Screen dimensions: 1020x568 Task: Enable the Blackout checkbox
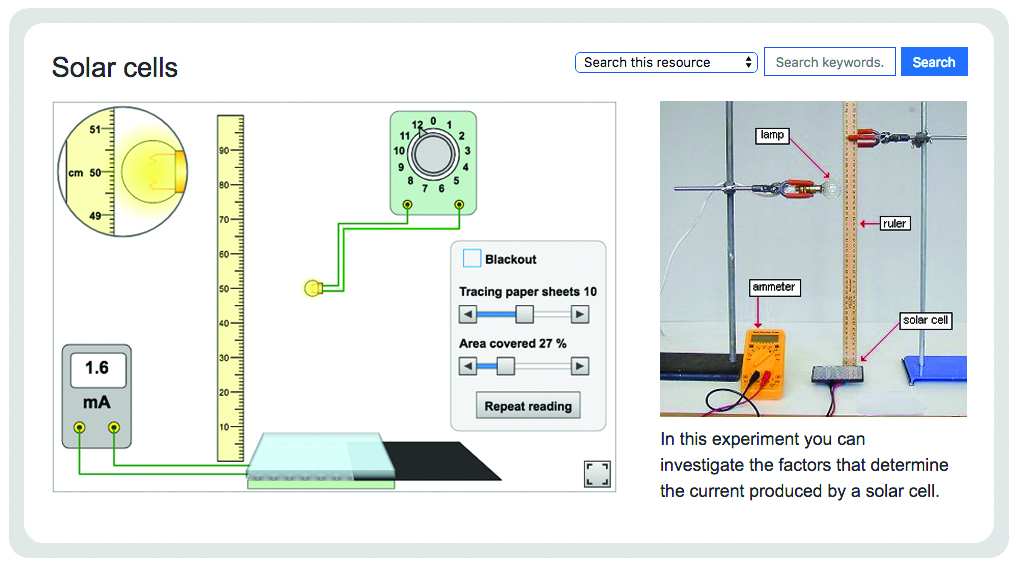coord(472,258)
